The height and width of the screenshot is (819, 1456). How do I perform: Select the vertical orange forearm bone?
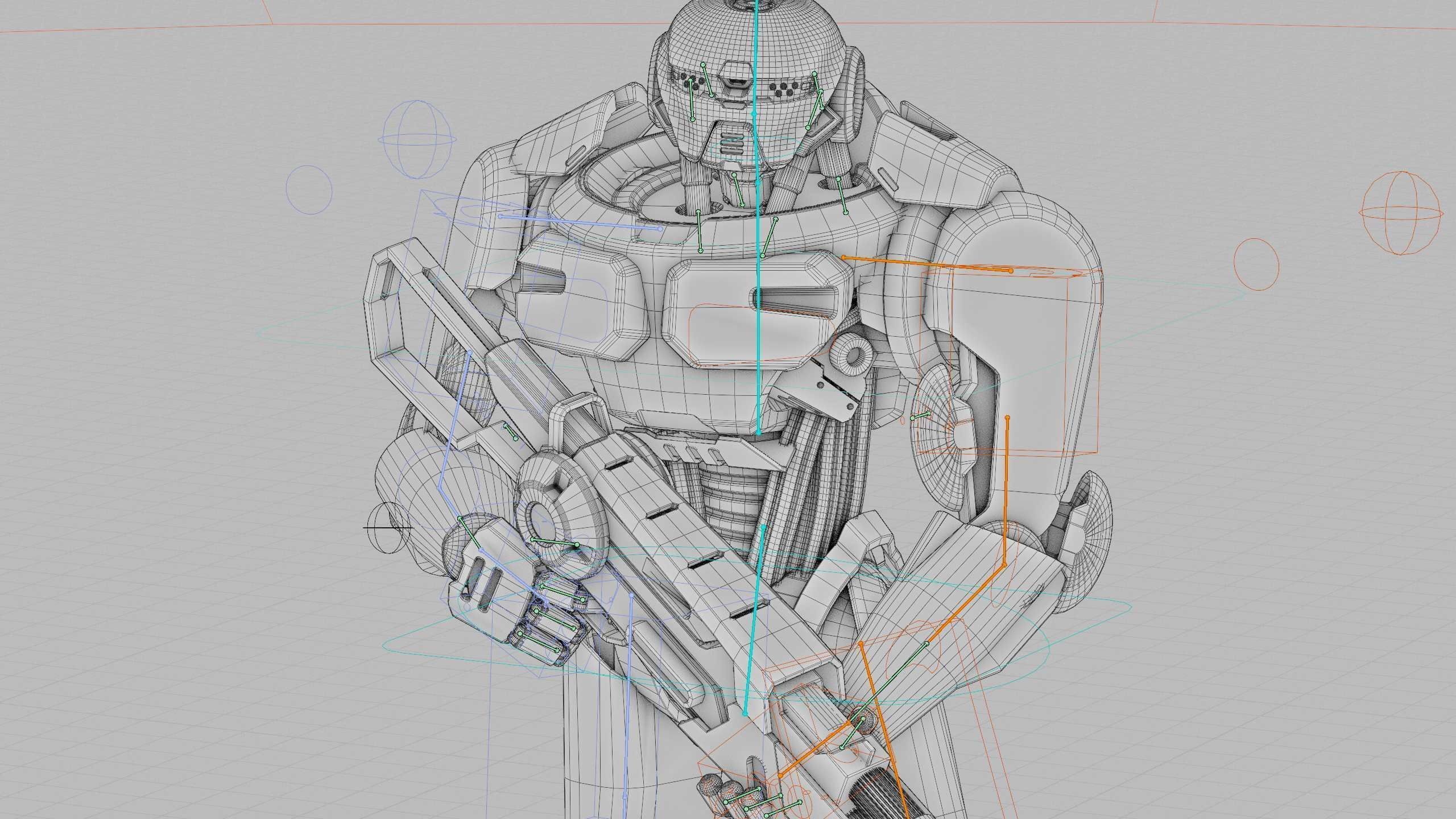coord(1006,493)
